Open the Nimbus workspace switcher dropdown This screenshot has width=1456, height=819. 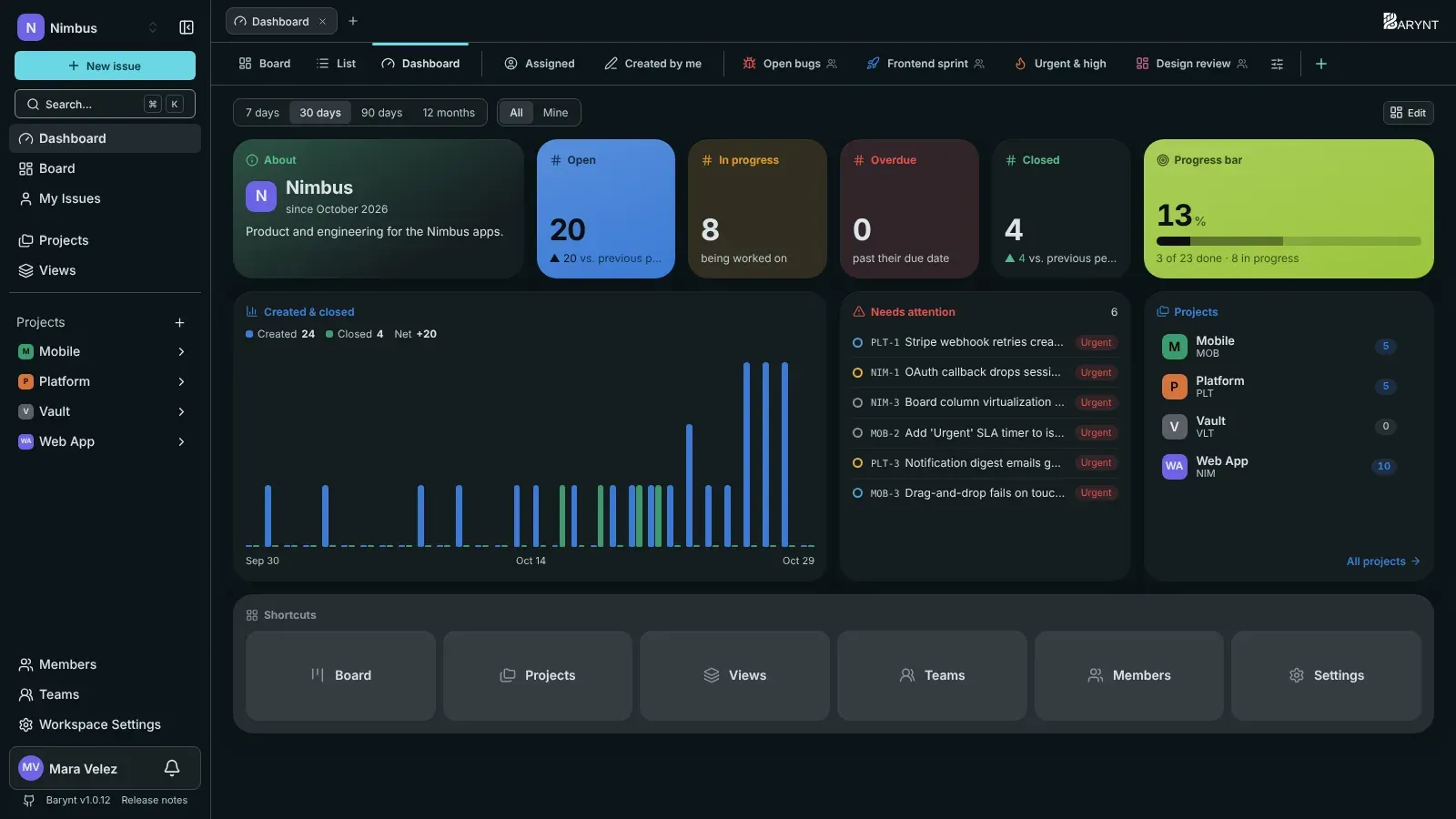[153, 27]
